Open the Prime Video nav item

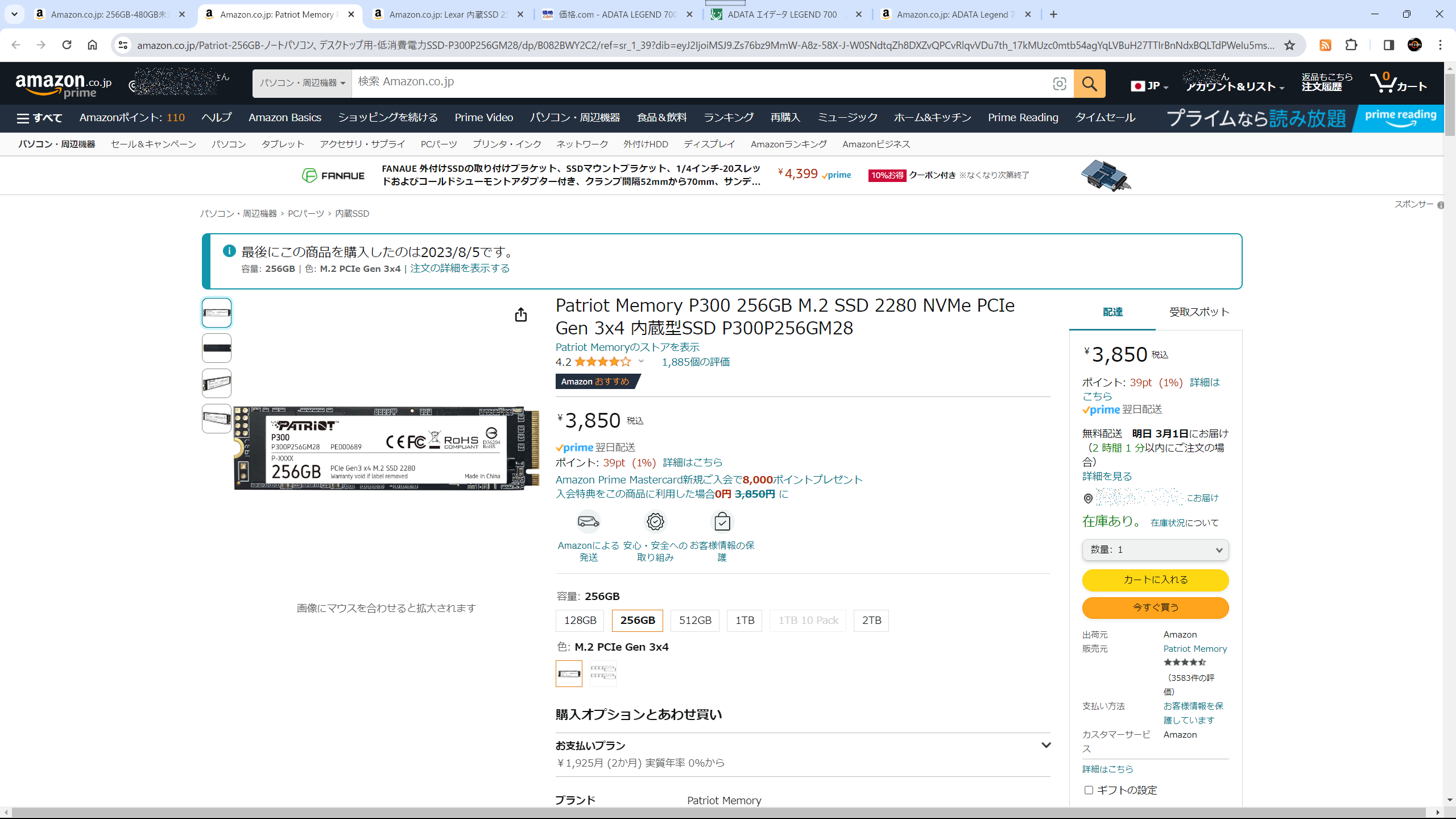coord(483,118)
